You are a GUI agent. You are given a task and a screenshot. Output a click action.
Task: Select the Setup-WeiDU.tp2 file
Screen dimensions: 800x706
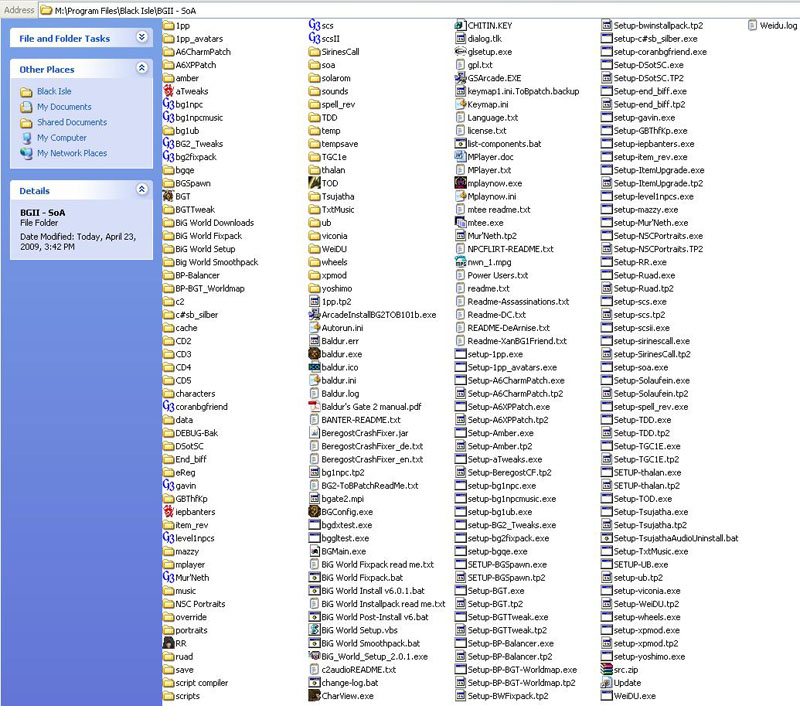640,603
